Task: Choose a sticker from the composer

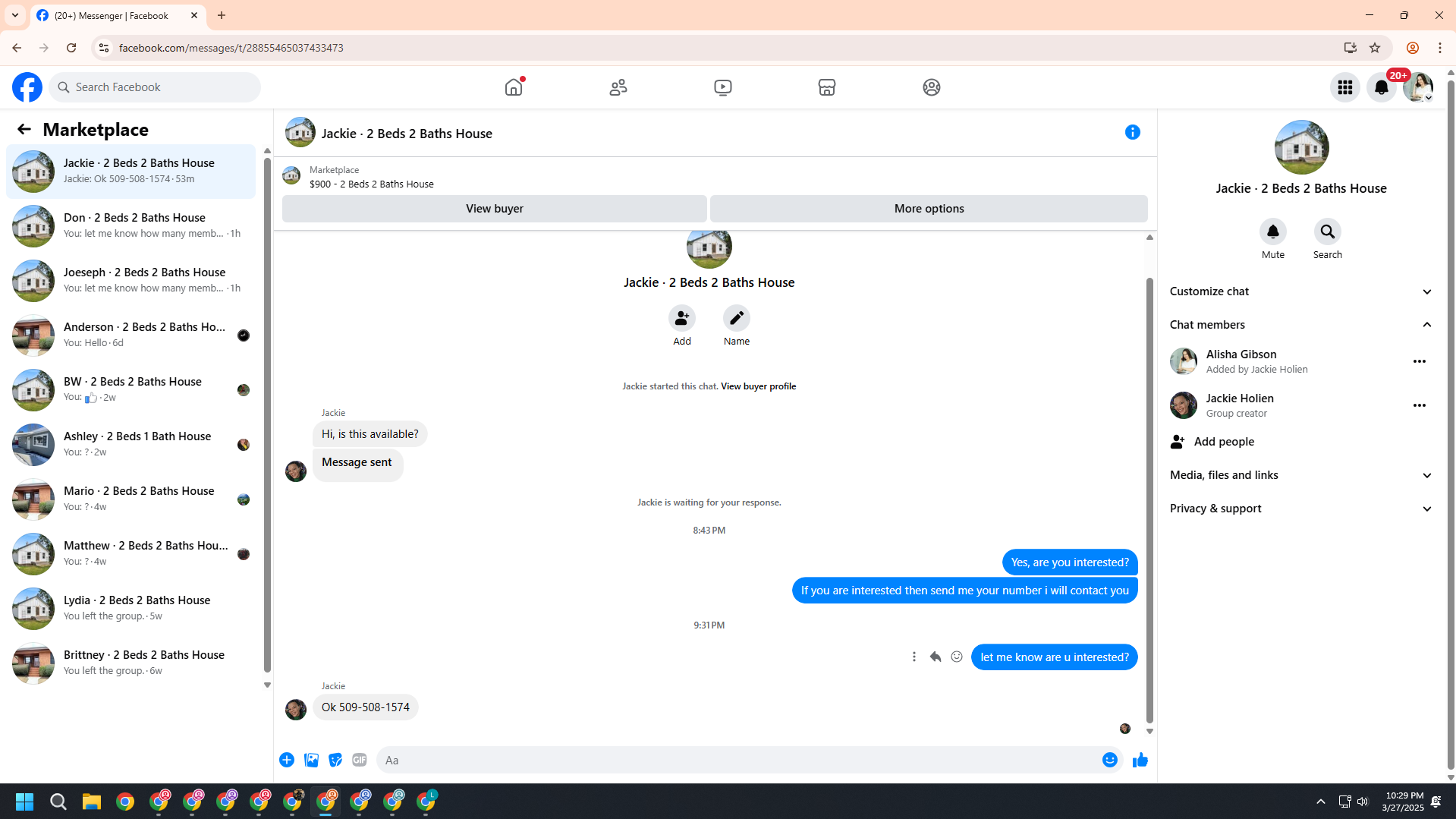Action: click(x=335, y=760)
